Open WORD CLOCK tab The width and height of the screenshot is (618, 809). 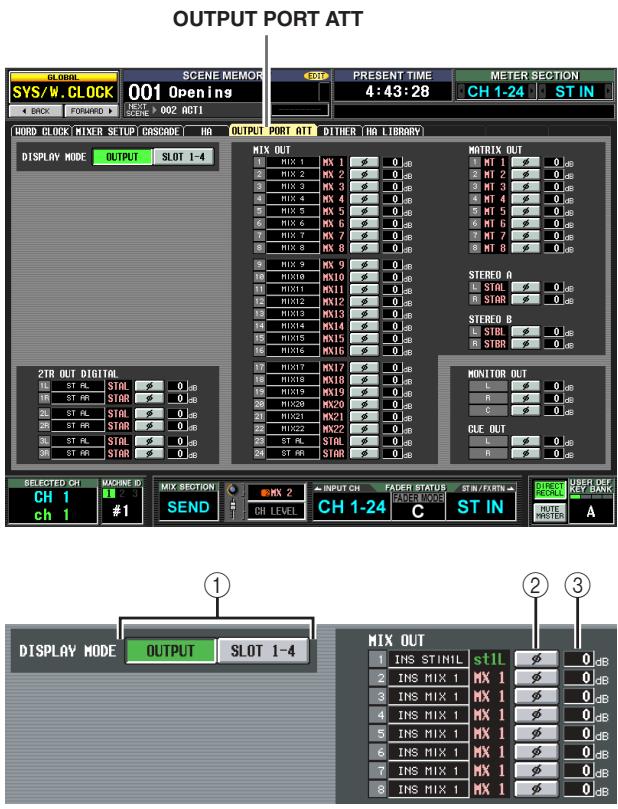click(x=42, y=132)
